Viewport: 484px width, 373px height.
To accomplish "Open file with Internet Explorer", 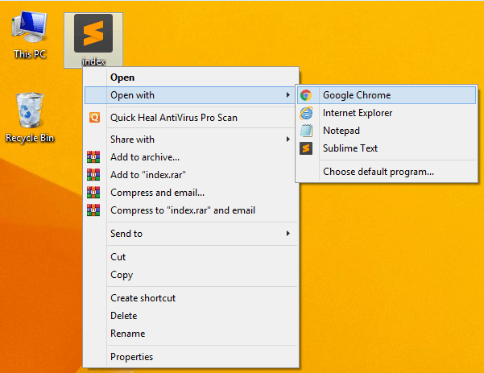I will (x=387, y=113).
